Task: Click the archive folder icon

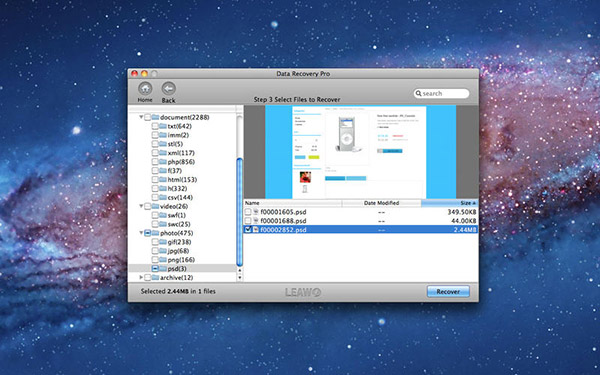Action: 155,277
